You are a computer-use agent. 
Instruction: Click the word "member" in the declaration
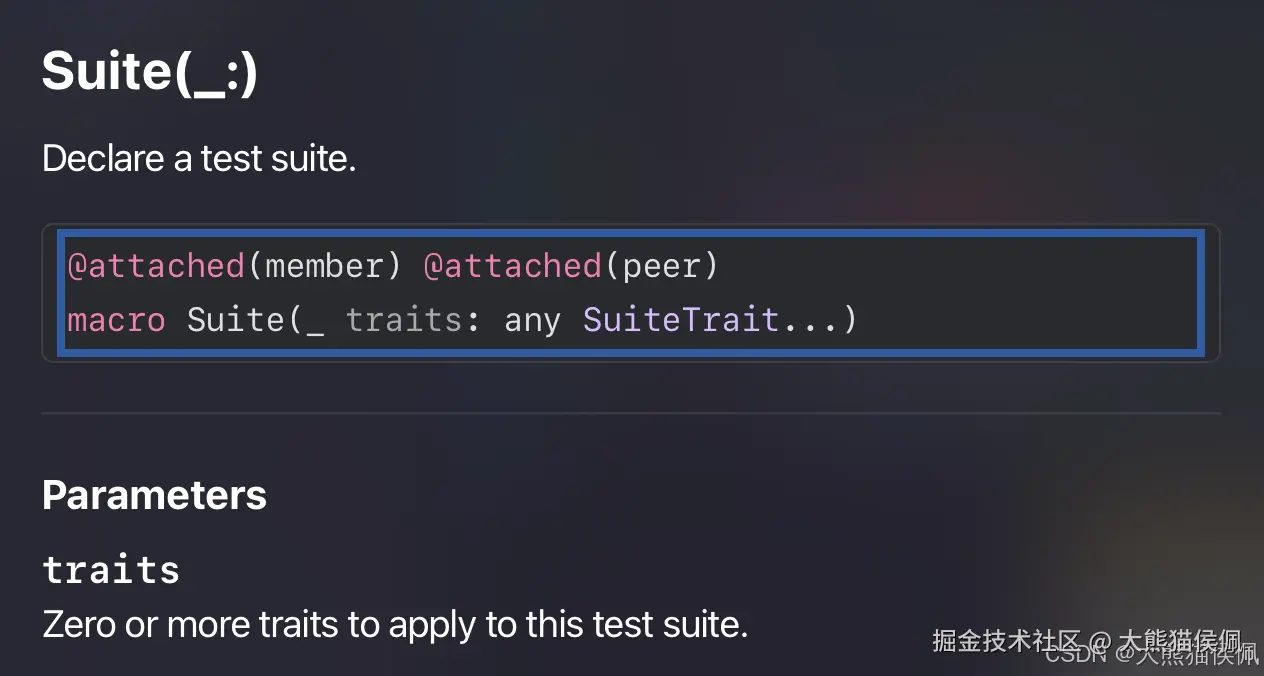point(324,266)
